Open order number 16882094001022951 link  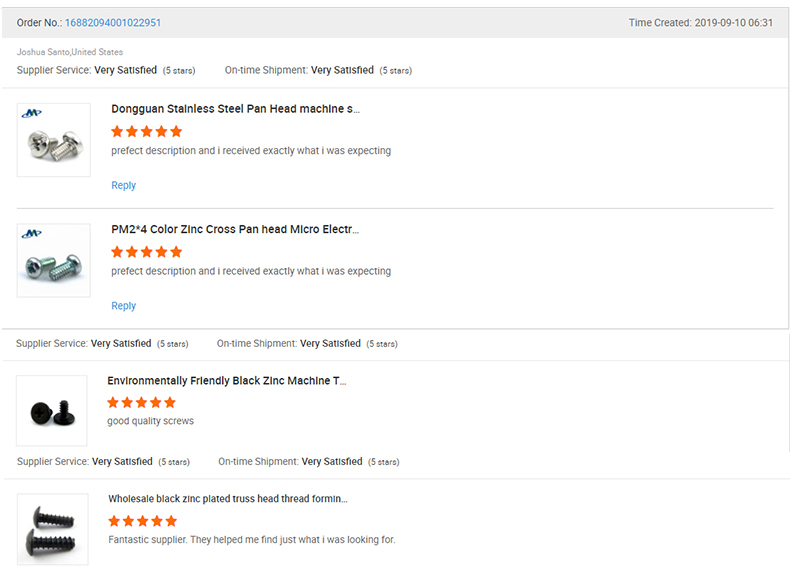tap(113, 23)
